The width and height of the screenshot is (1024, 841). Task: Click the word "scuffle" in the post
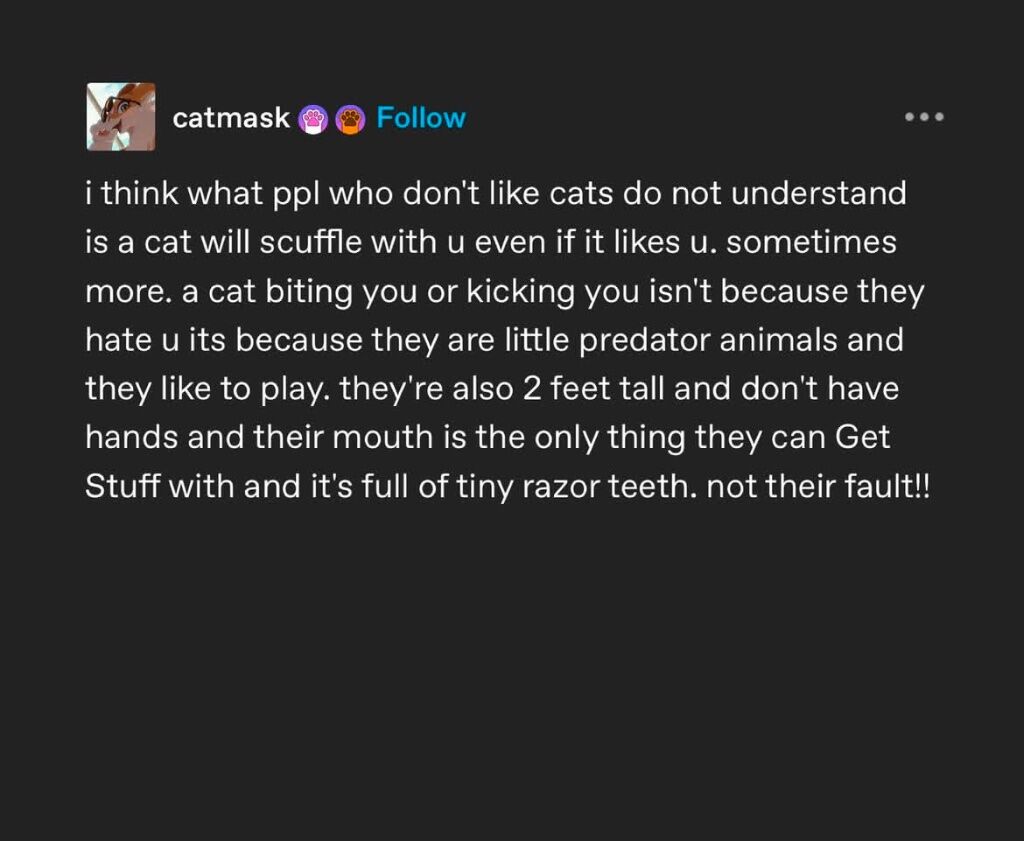[311, 242]
